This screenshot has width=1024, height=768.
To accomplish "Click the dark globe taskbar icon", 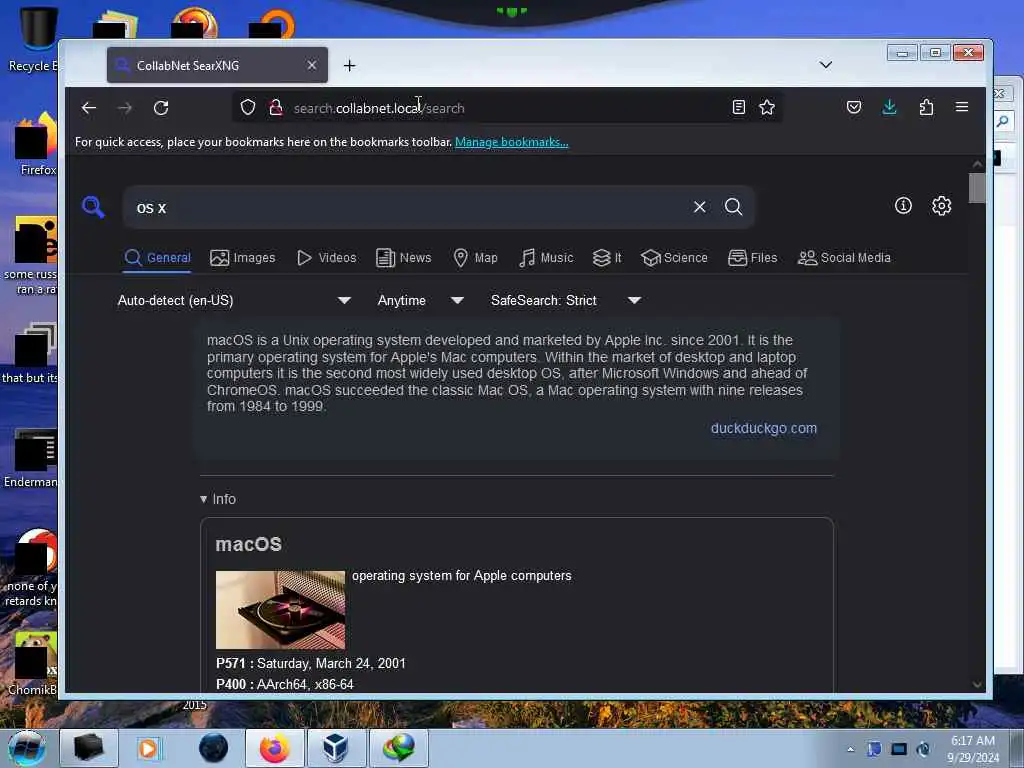I will pyautogui.click(x=214, y=748).
